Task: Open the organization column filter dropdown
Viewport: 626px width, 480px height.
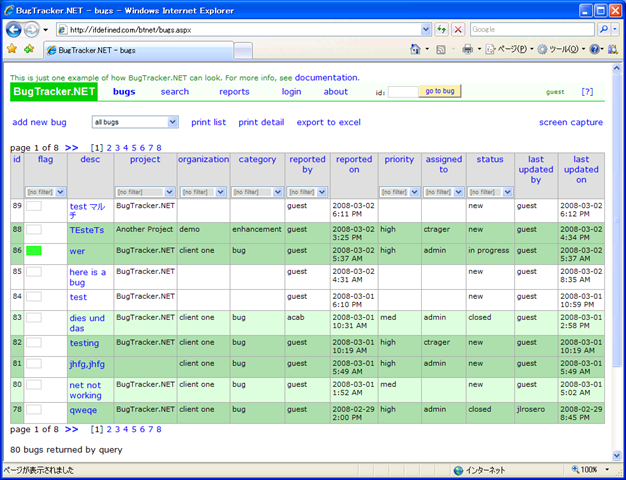Action: (203, 192)
